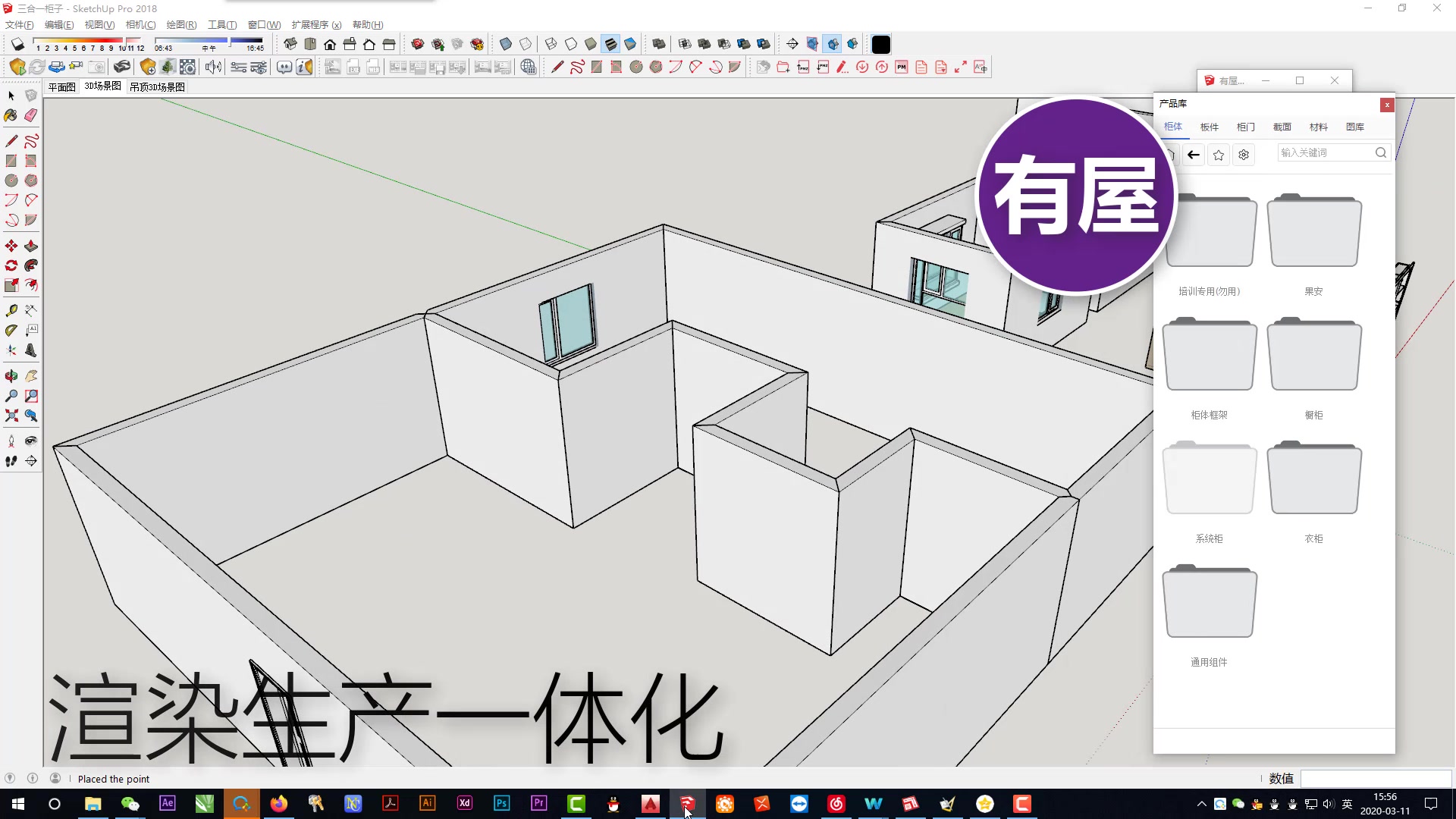This screenshot has width=1456, height=819.
Task: Switch to the 平面图 scene tab
Action: coord(62,87)
